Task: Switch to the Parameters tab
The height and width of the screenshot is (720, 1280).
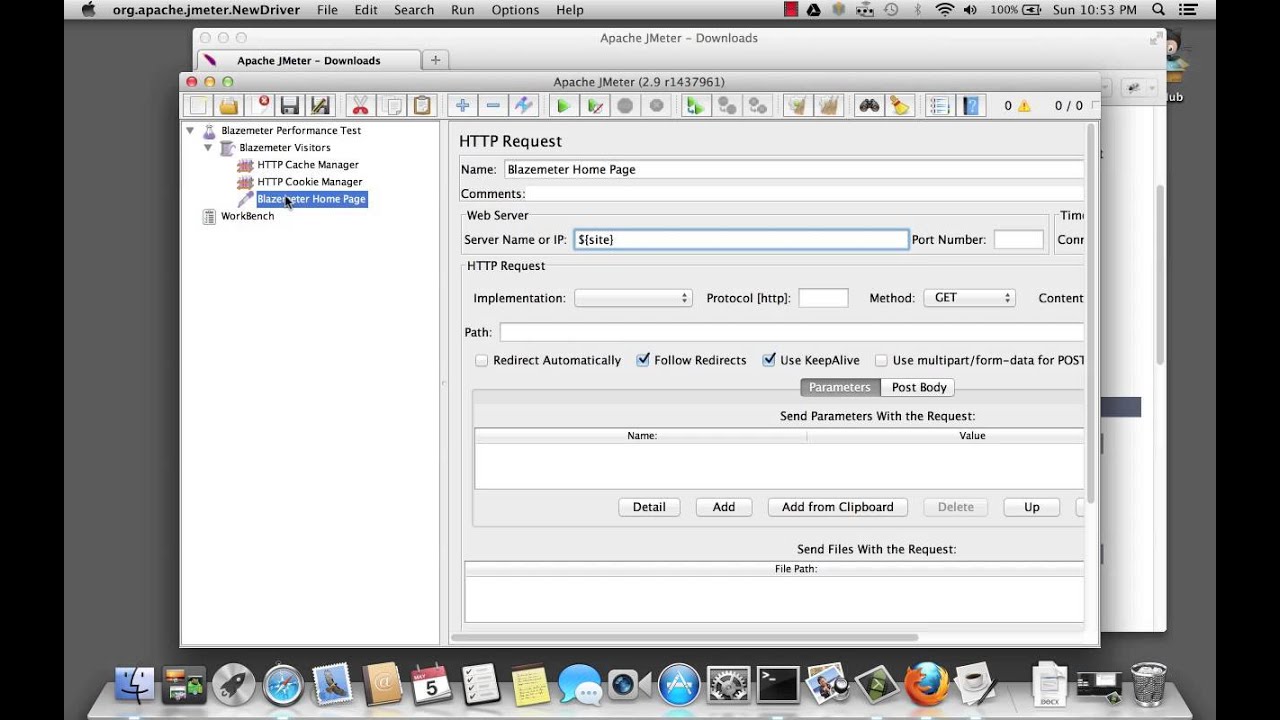Action: (x=840, y=387)
